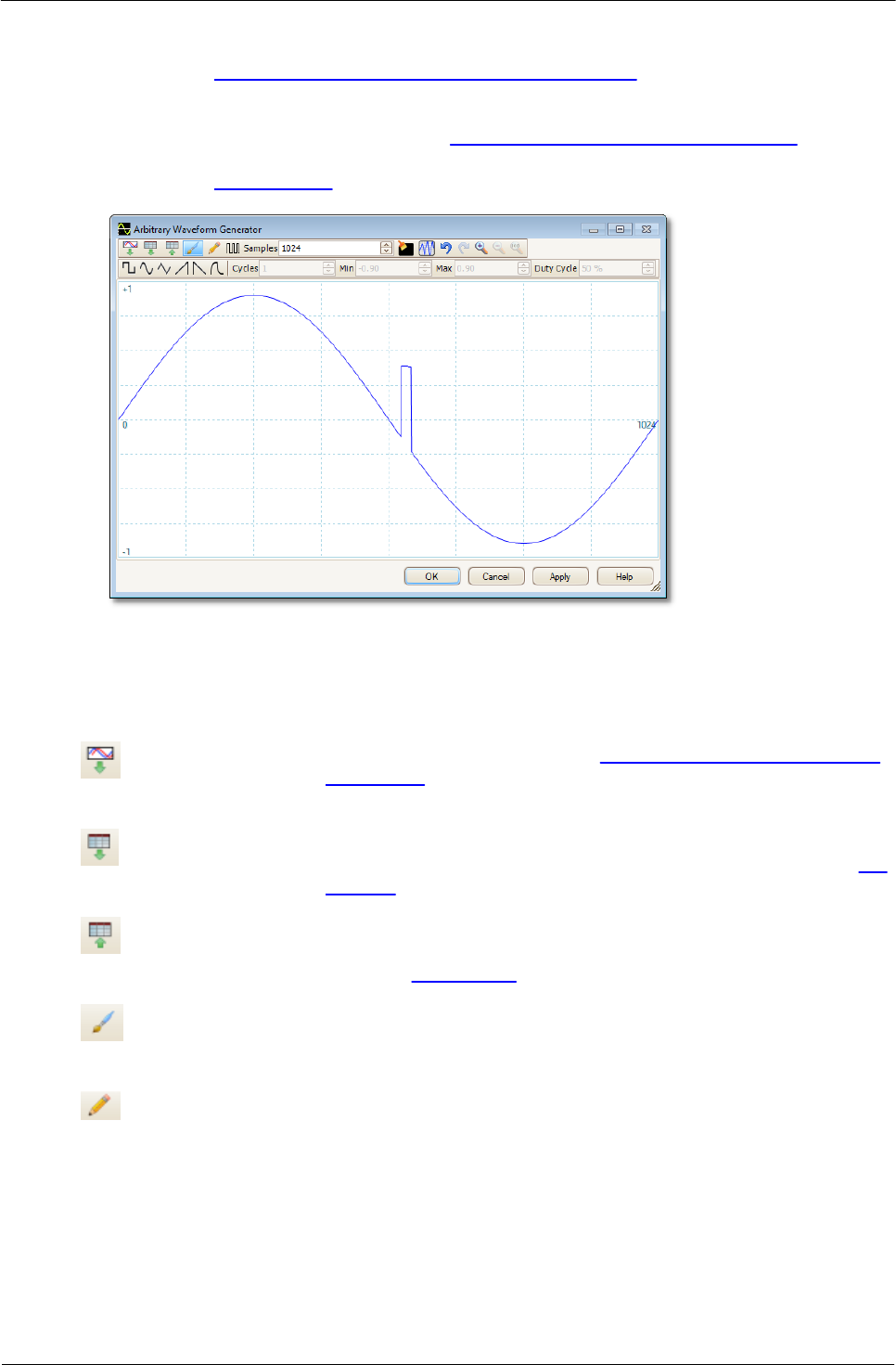
Task: Minimize the Arbitrary Waveform Generator window
Action: [x=594, y=229]
